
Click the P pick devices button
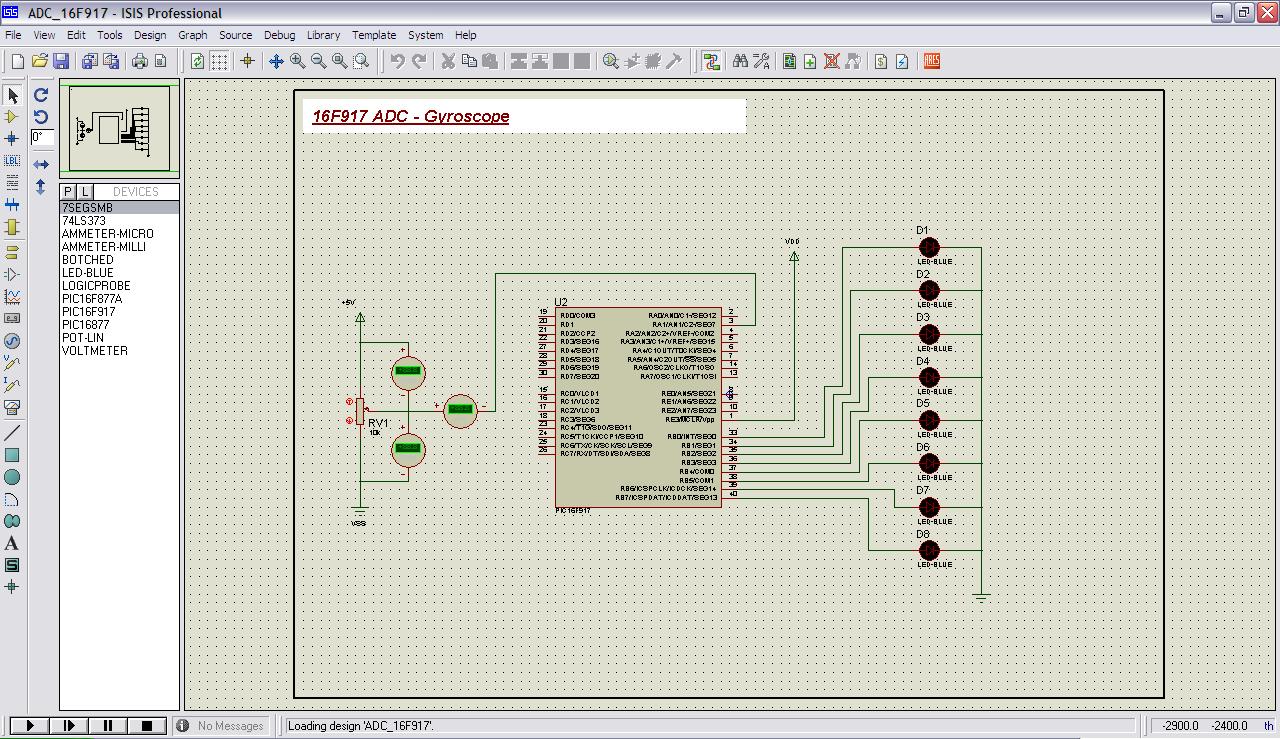click(x=68, y=192)
